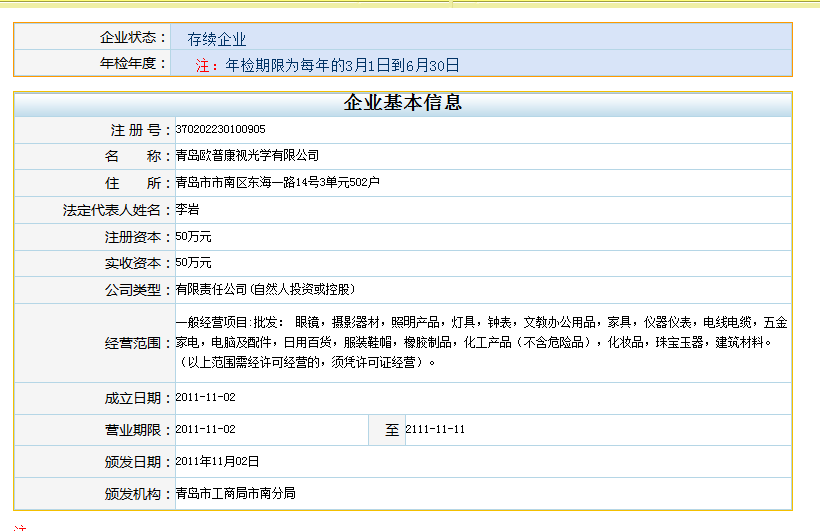This screenshot has width=820, height=531.
Task: Click the business scope line starting 家电，电脑及配件
Action: click(x=474, y=342)
